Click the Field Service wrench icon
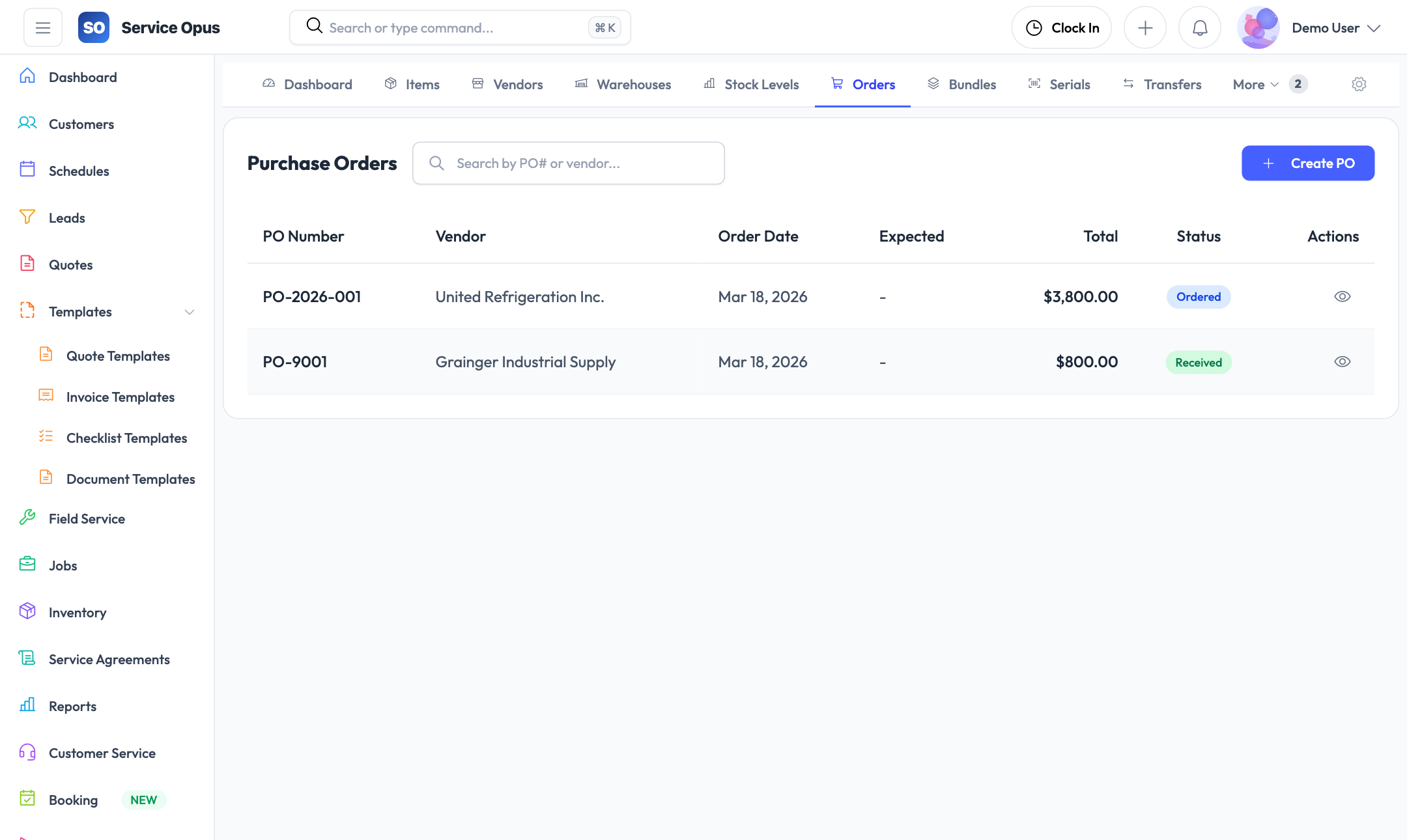Screen dimensions: 1407x840 pos(27,518)
